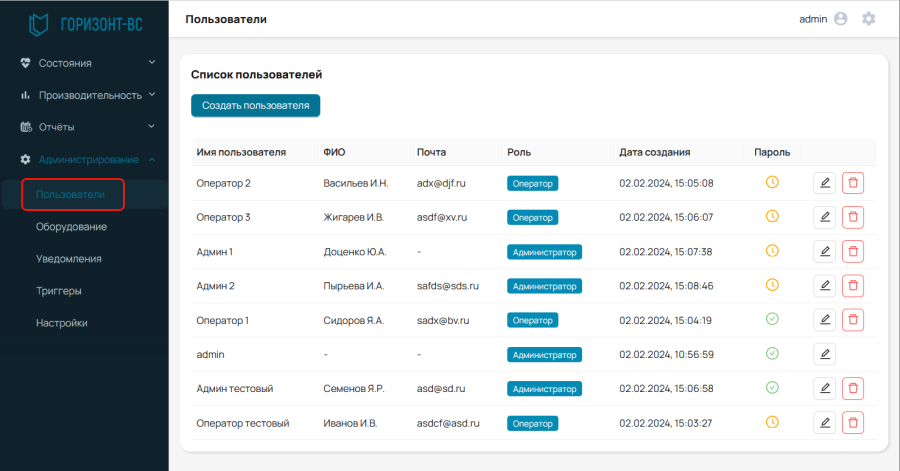Screen dimensions: 900x471
Task: Click the trash icon for Оператор тестовый
Action: click(x=853, y=423)
